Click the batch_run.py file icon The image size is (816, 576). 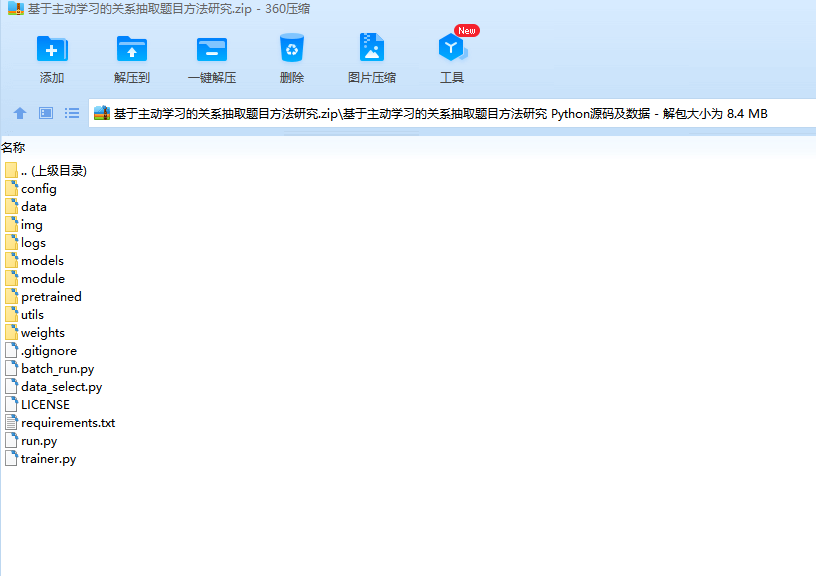pyautogui.click(x=11, y=368)
